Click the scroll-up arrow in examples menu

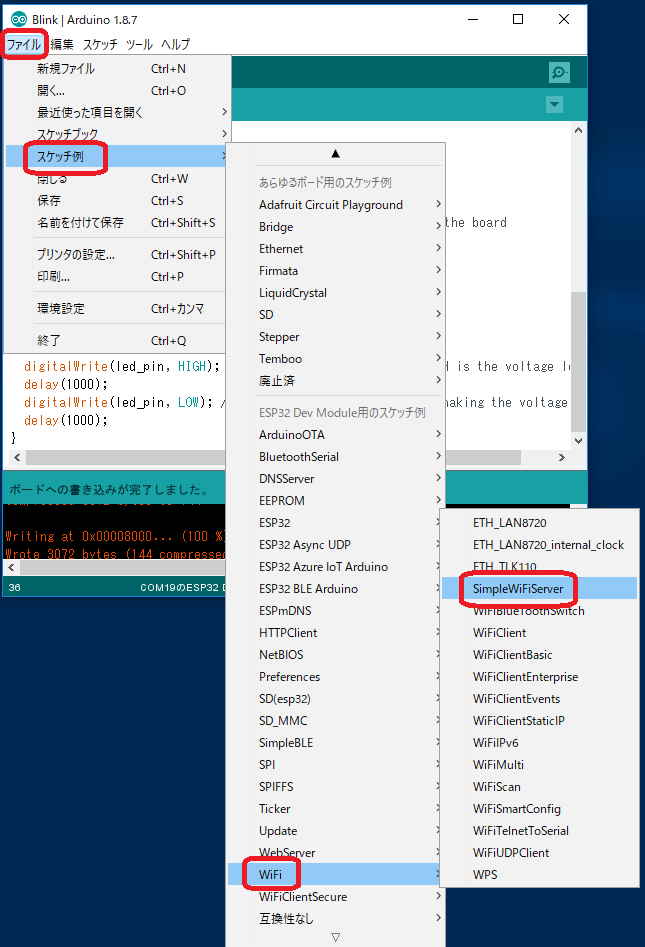[336, 154]
